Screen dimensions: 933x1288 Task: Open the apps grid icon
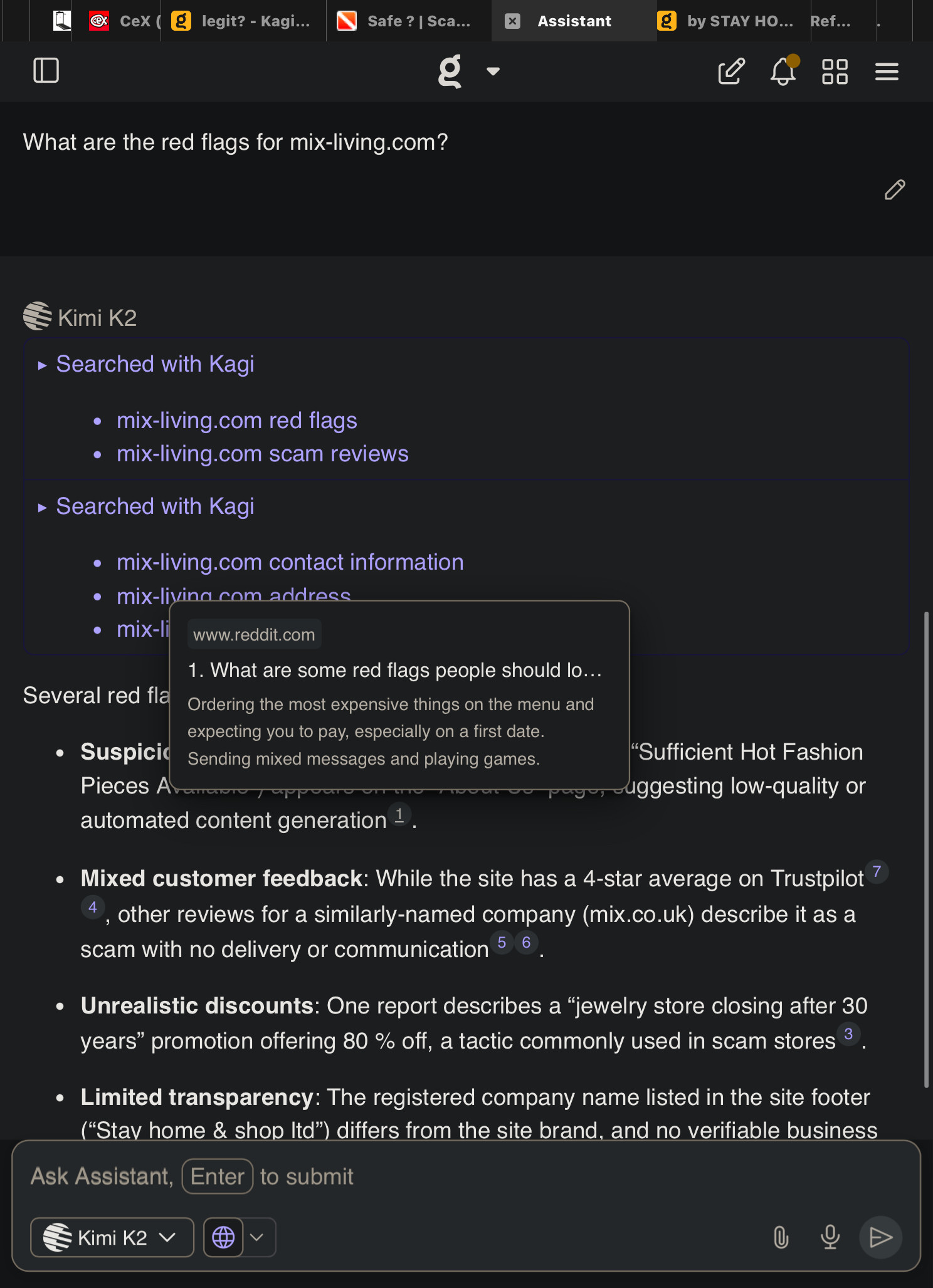click(x=835, y=71)
